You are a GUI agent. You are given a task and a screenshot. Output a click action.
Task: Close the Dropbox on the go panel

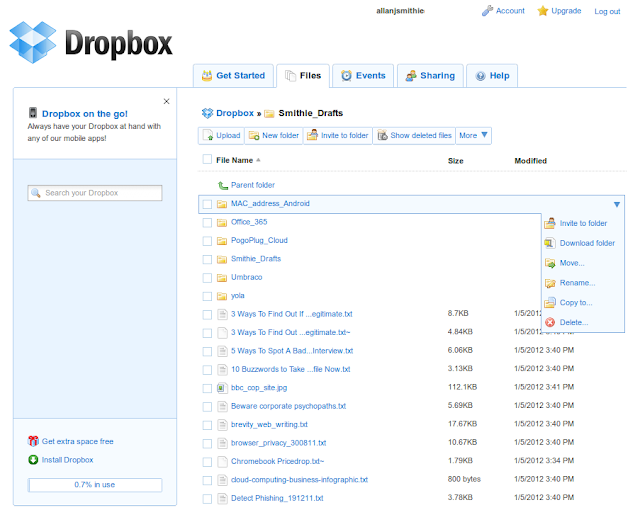click(167, 101)
